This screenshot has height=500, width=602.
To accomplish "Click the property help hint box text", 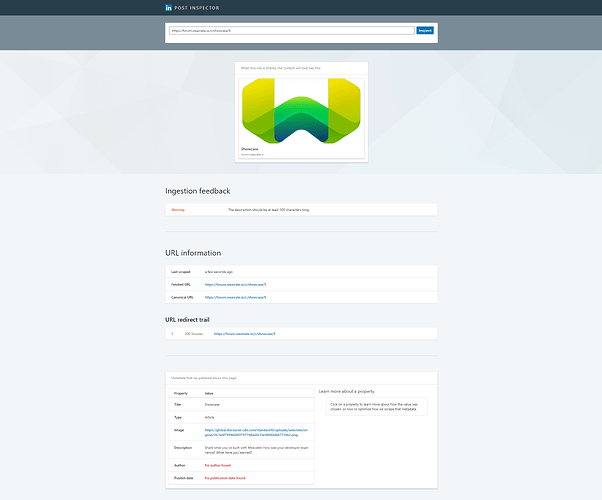I will tap(374, 407).
